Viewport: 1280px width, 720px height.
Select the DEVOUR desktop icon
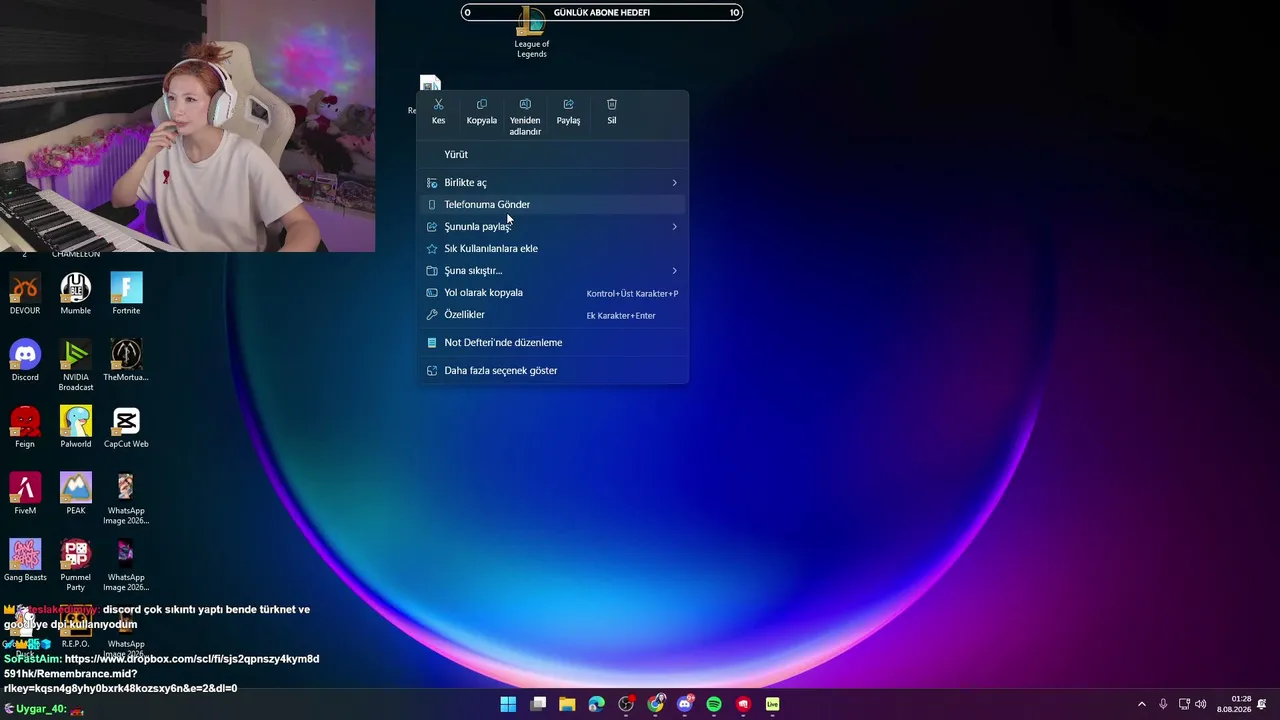(25, 294)
